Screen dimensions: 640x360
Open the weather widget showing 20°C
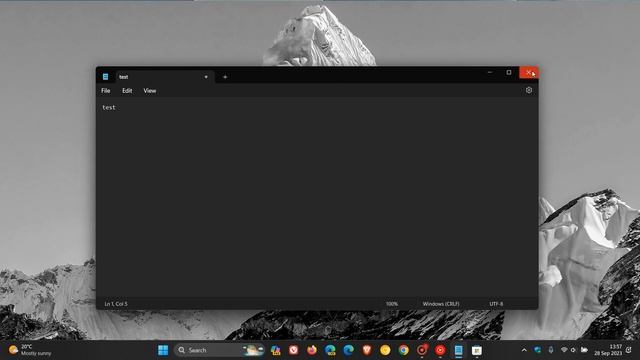pos(30,350)
